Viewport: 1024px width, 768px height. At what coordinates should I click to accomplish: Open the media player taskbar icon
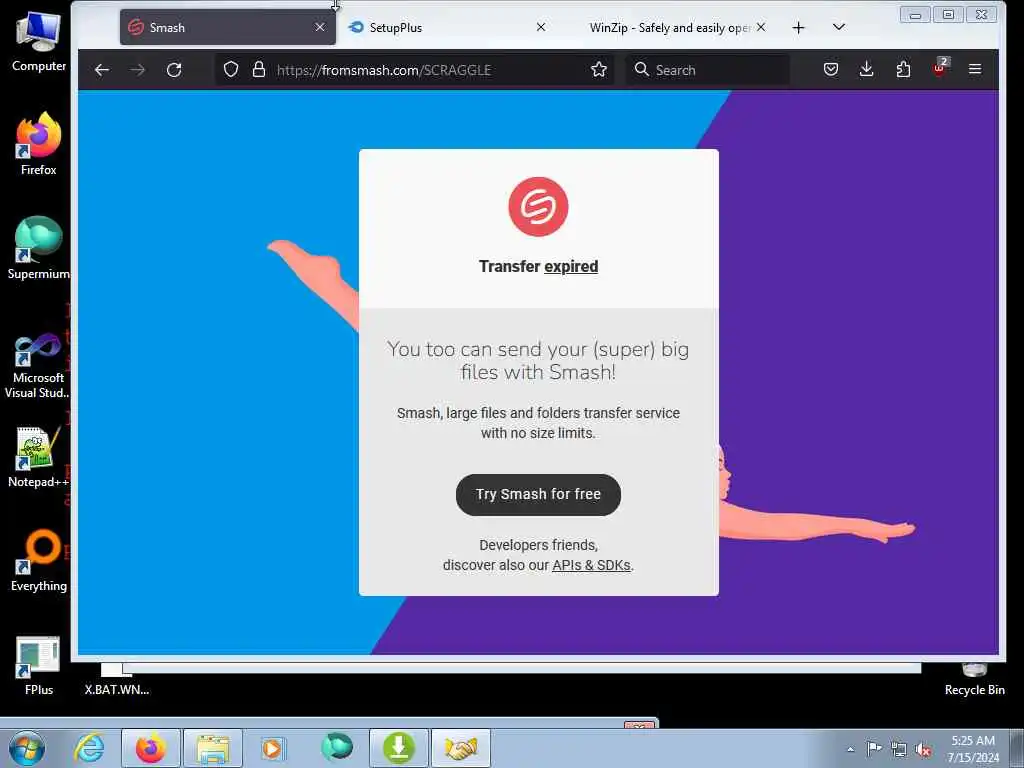tap(272, 748)
